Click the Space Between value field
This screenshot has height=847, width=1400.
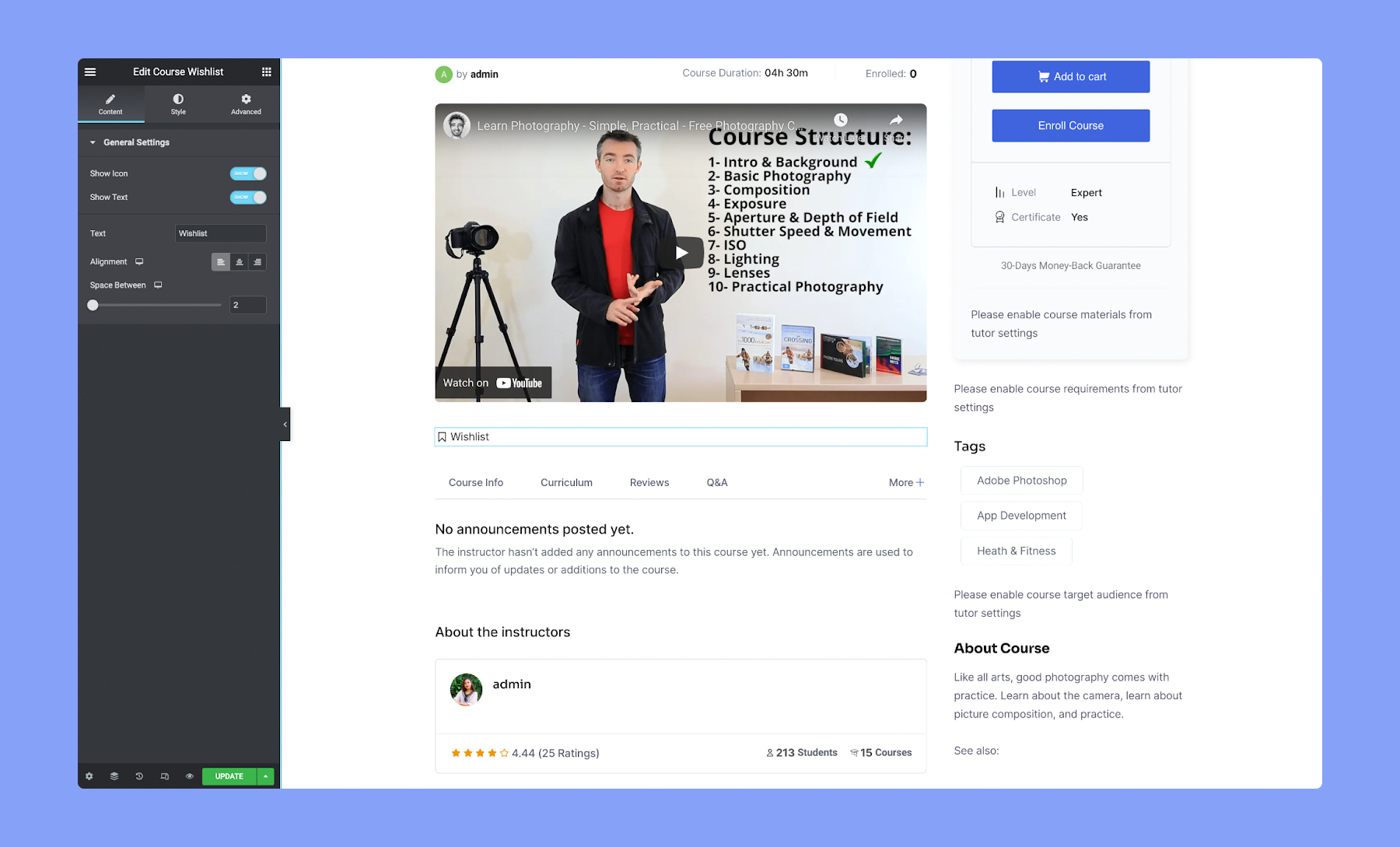pyautogui.click(x=248, y=305)
